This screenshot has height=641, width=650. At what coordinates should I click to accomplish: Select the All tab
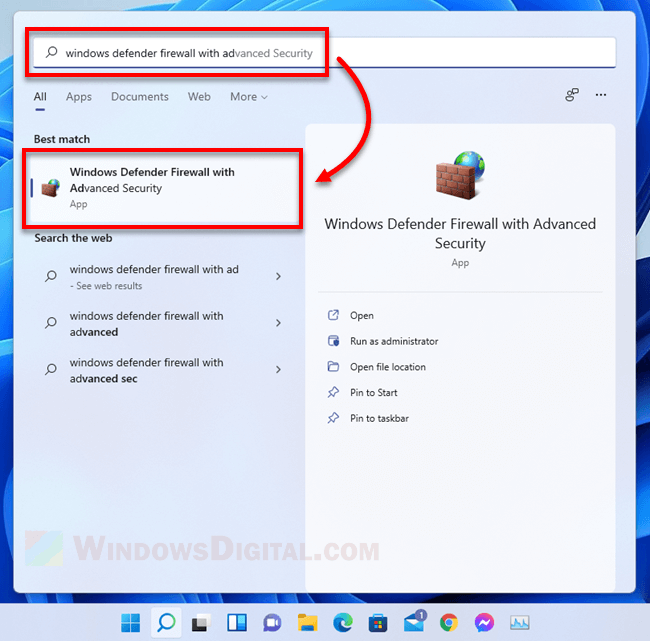click(40, 97)
